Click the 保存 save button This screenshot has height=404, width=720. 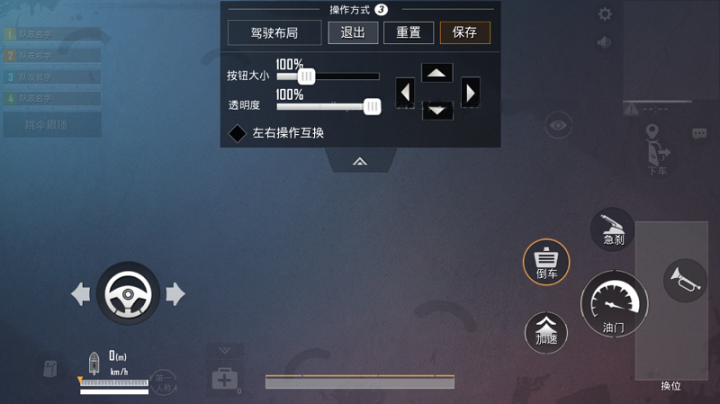click(465, 33)
